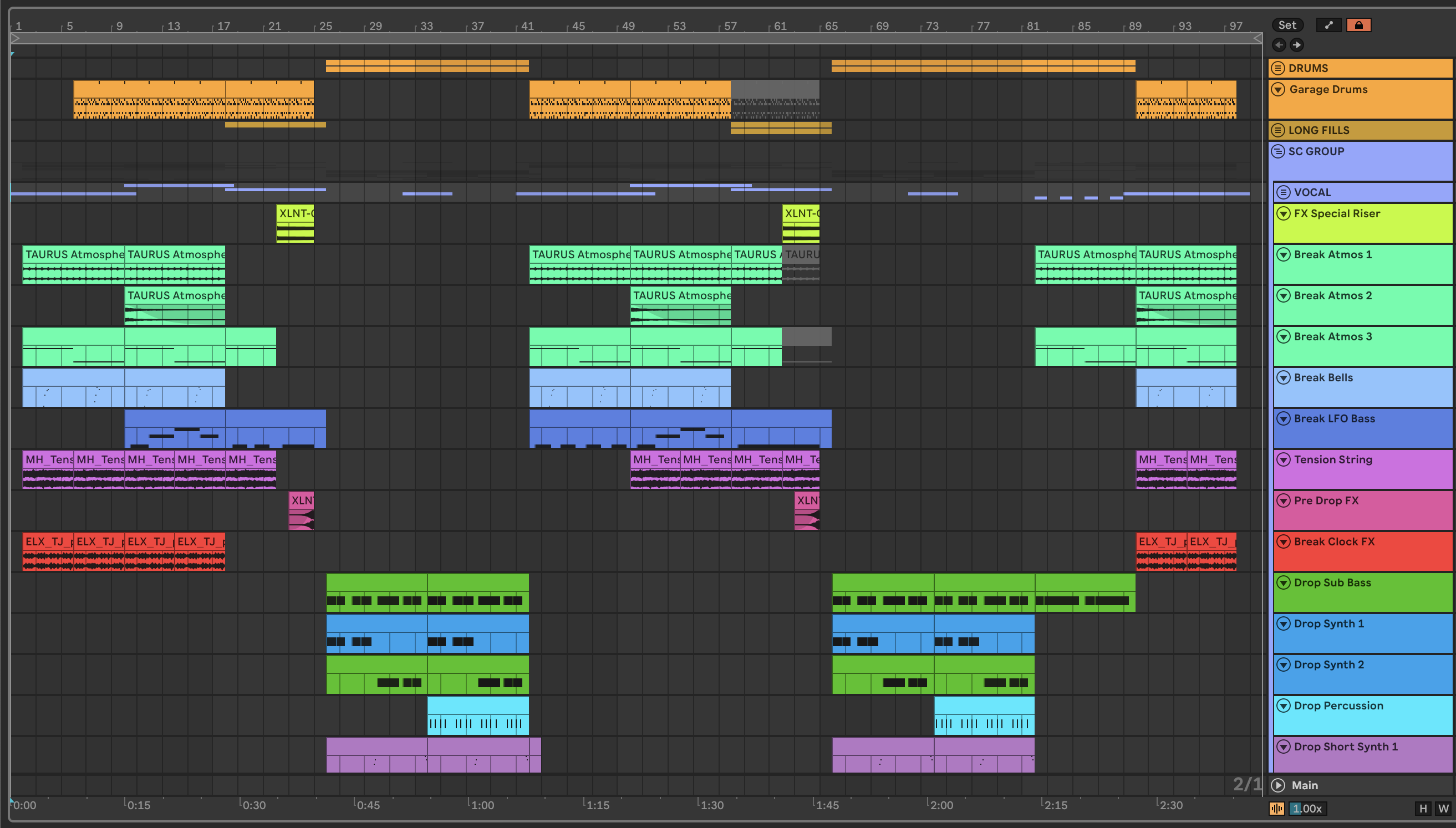
Task: Select the LONG FILLS track title
Action: 1318,130
